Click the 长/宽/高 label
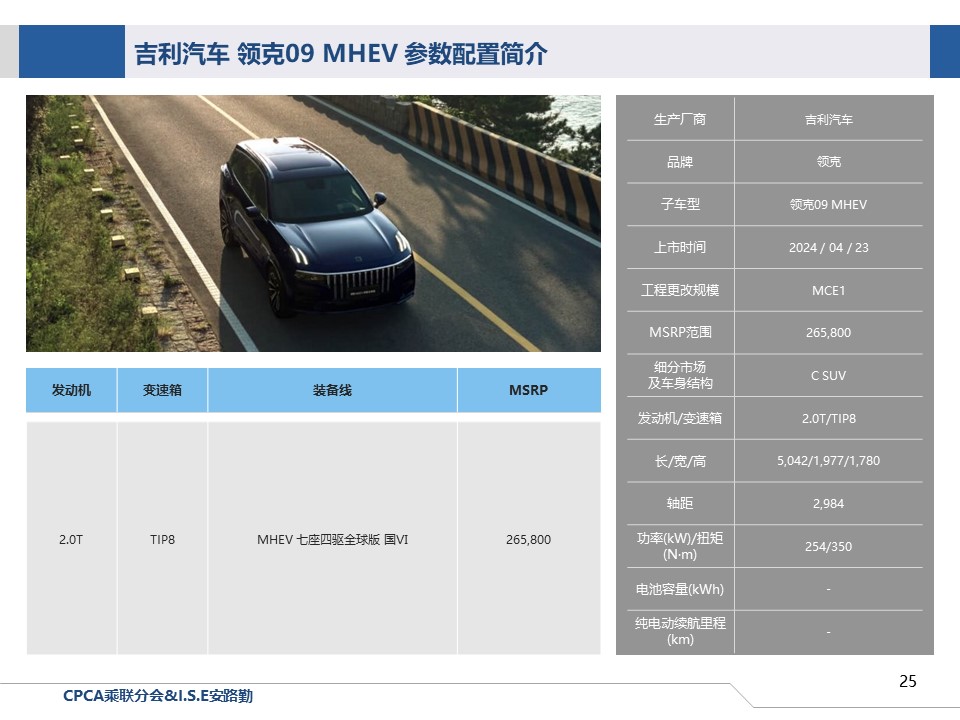 point(680,460)
